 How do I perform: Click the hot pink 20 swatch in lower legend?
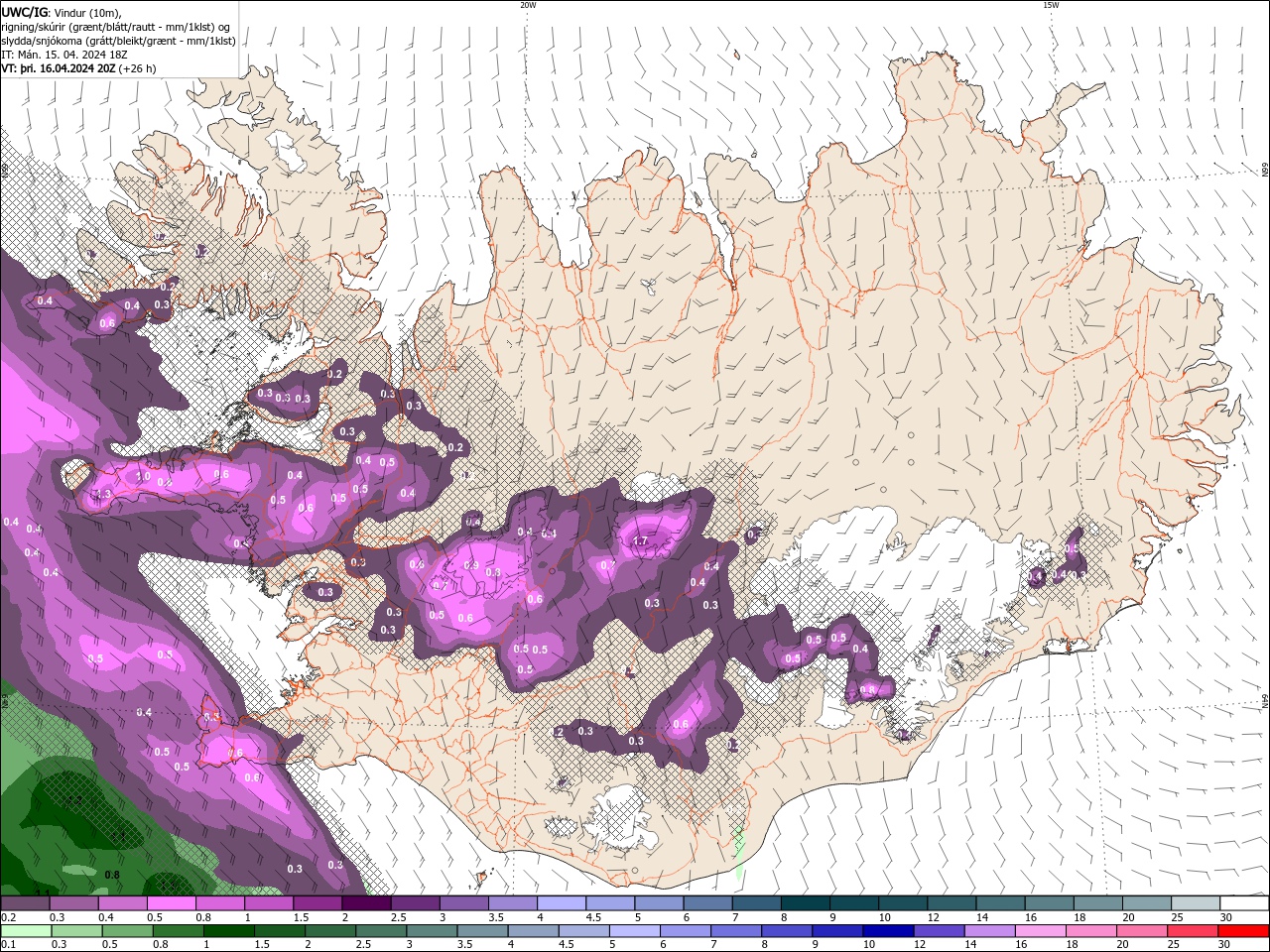click(1143, 931)
